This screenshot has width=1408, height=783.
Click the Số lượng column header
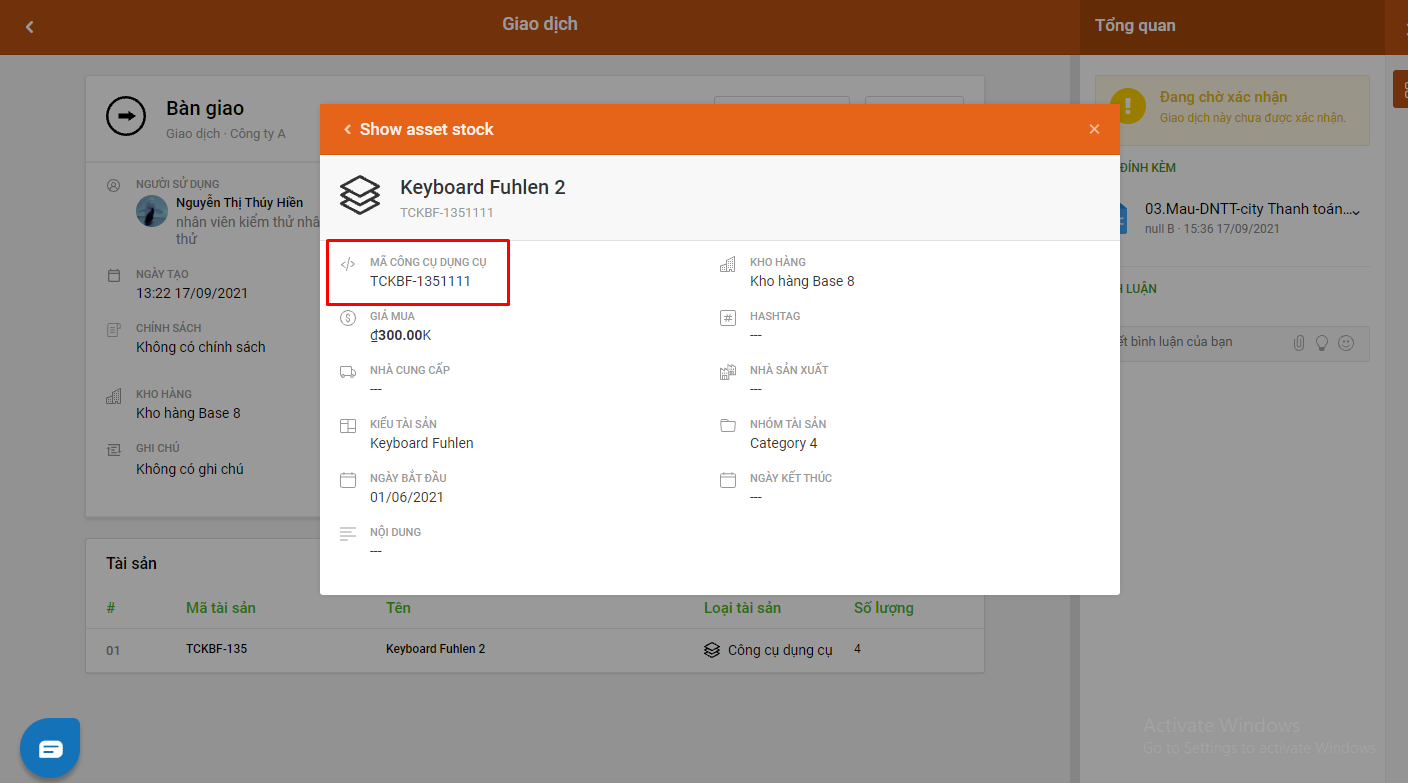pyautogui.click(x=883, y=608)
